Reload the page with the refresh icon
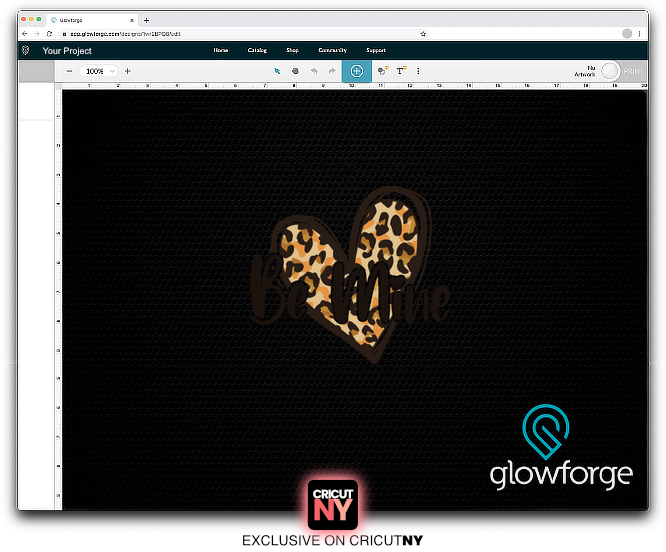Screen dimensions: 666x552 coord(49,34)
